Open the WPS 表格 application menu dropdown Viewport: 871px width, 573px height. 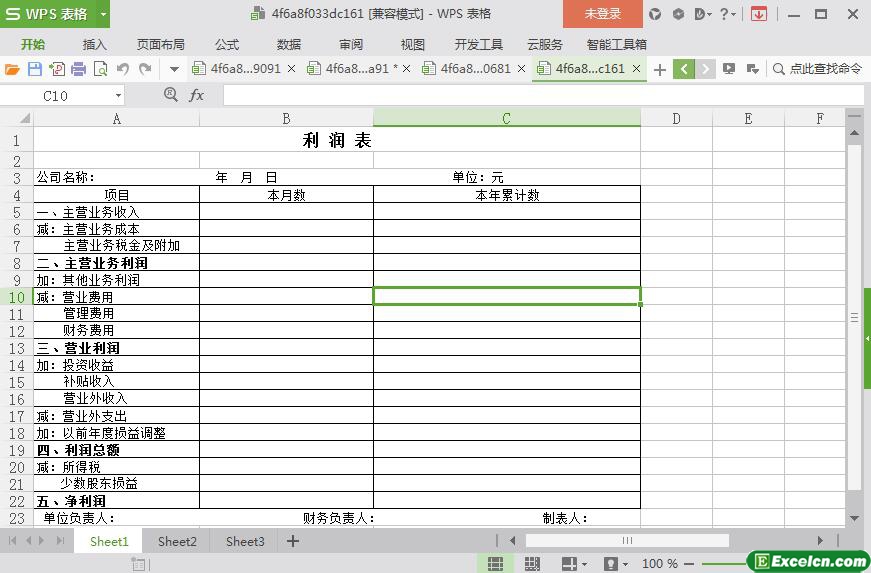(103, 14)
